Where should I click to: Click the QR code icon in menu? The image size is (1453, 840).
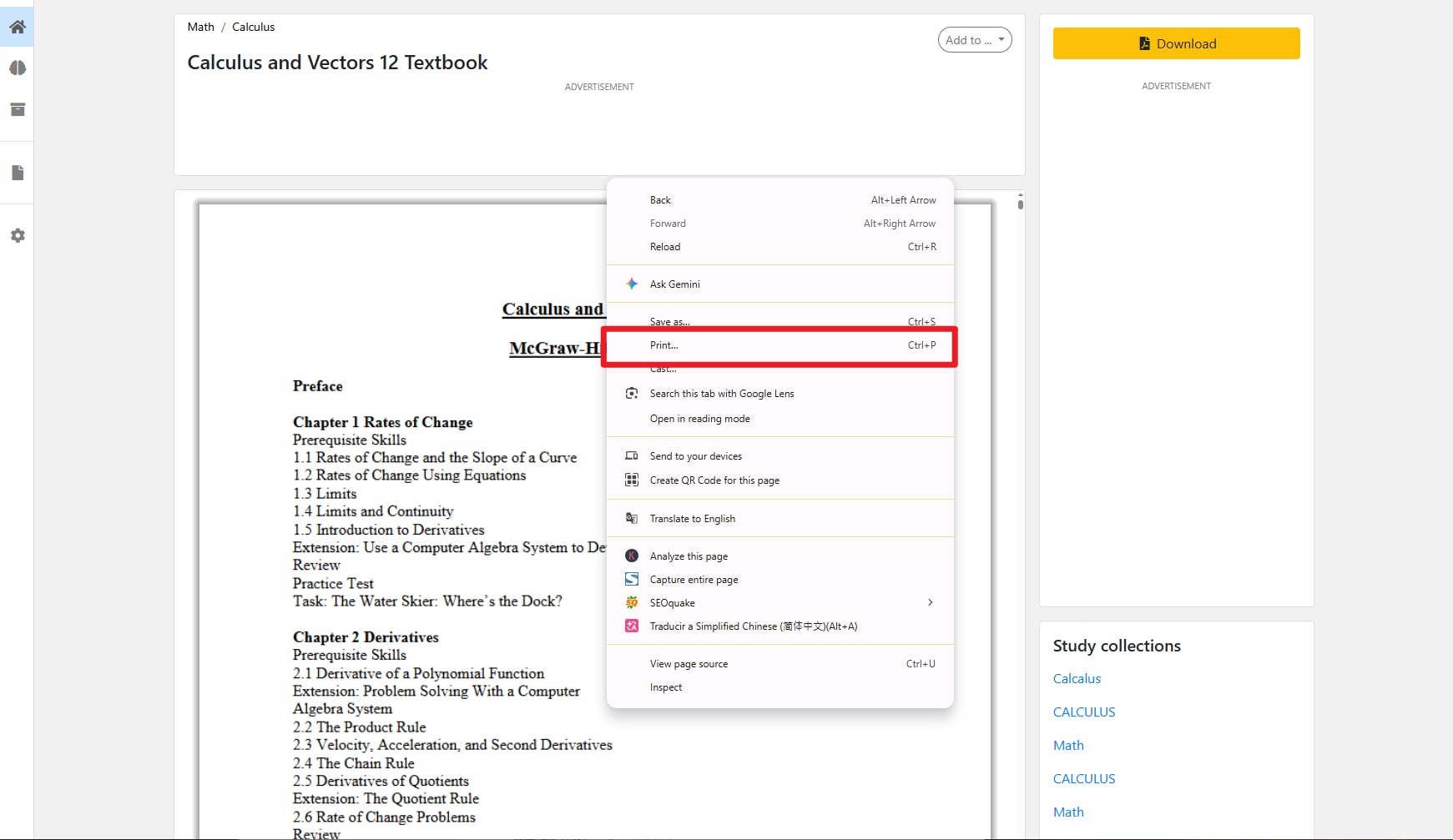(632, 480)
